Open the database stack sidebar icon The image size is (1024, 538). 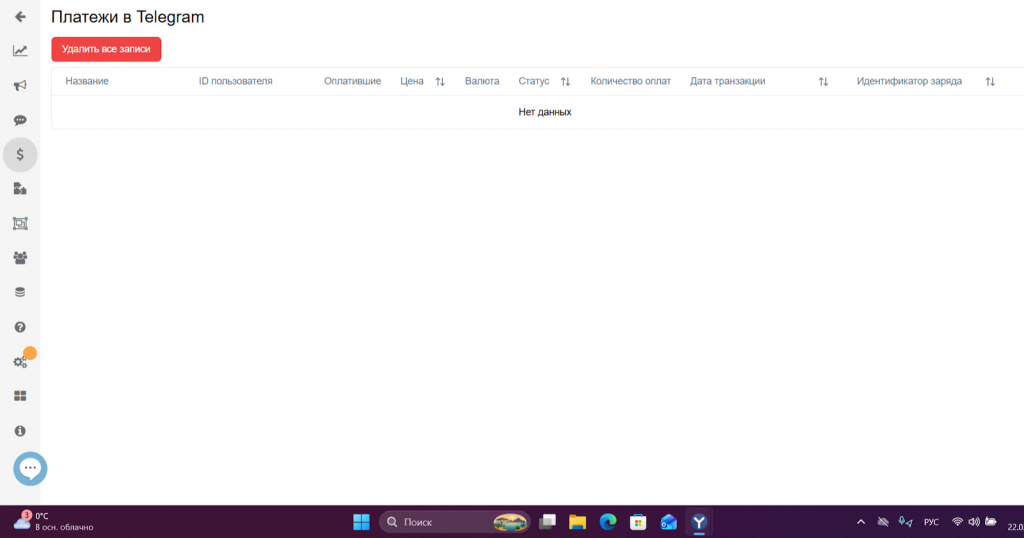(x=20, y=292)
